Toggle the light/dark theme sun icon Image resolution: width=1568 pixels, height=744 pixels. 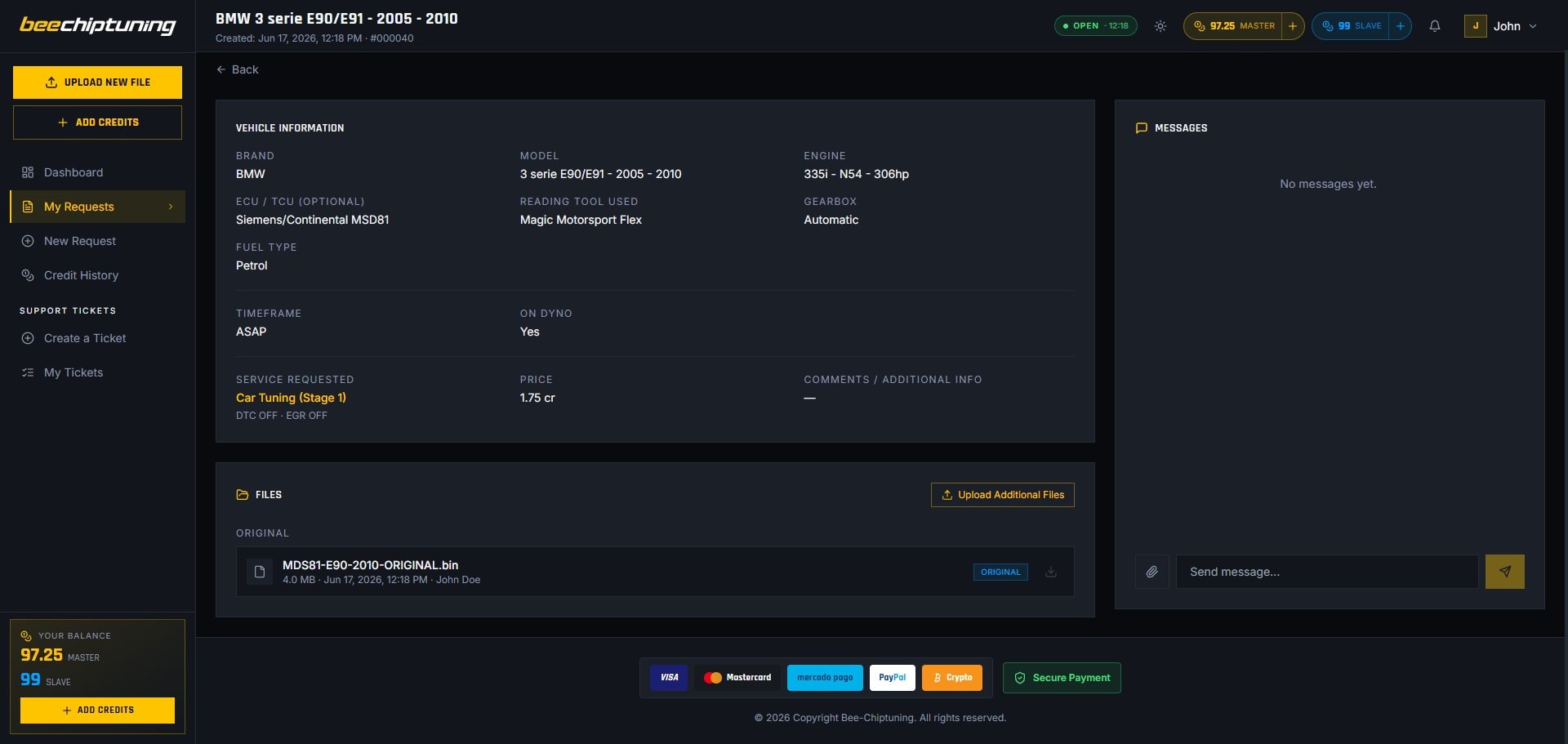[1160, 26]
